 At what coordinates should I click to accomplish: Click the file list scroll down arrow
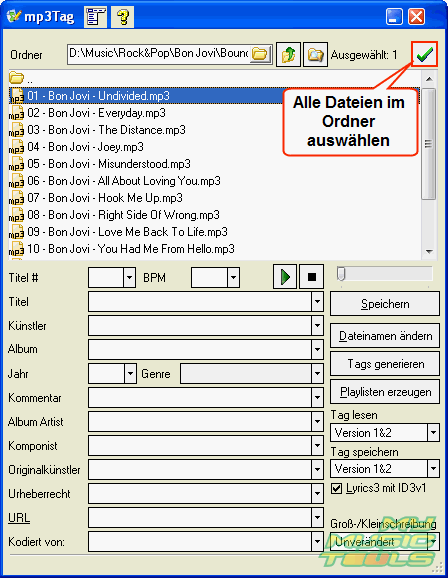click(429, 251)
